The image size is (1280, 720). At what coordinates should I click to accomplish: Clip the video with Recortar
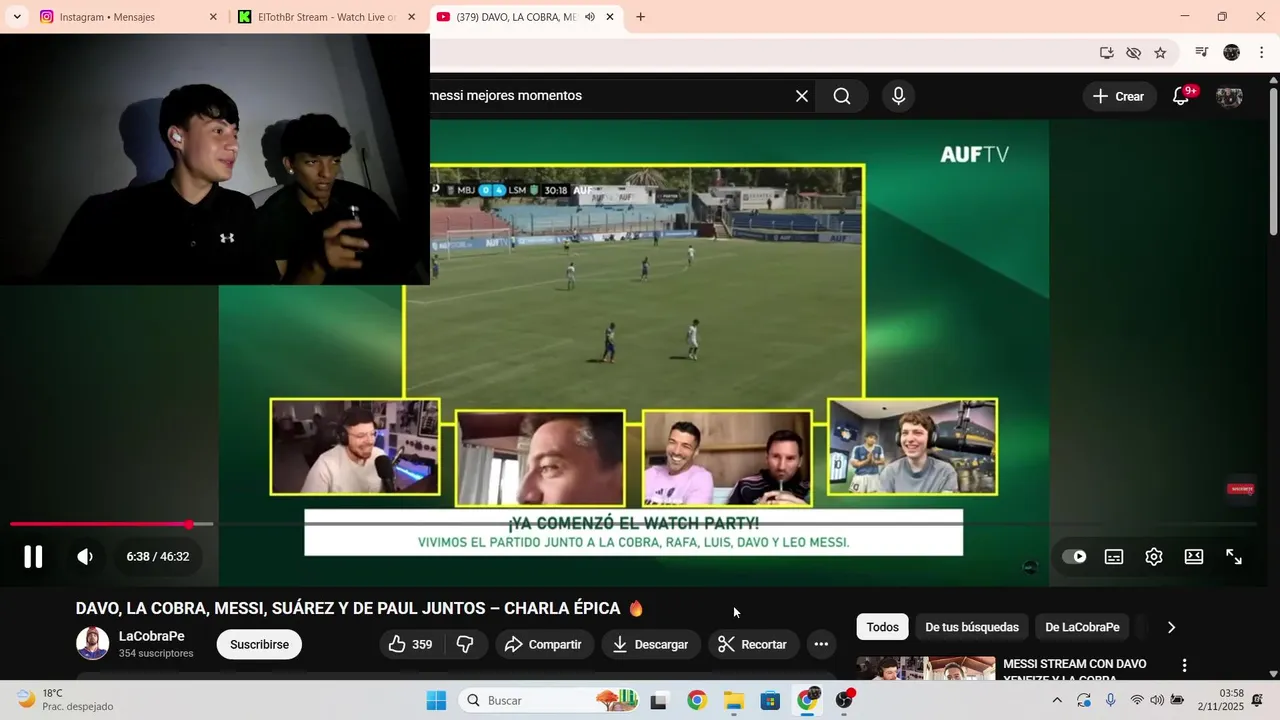pos(754,644)
